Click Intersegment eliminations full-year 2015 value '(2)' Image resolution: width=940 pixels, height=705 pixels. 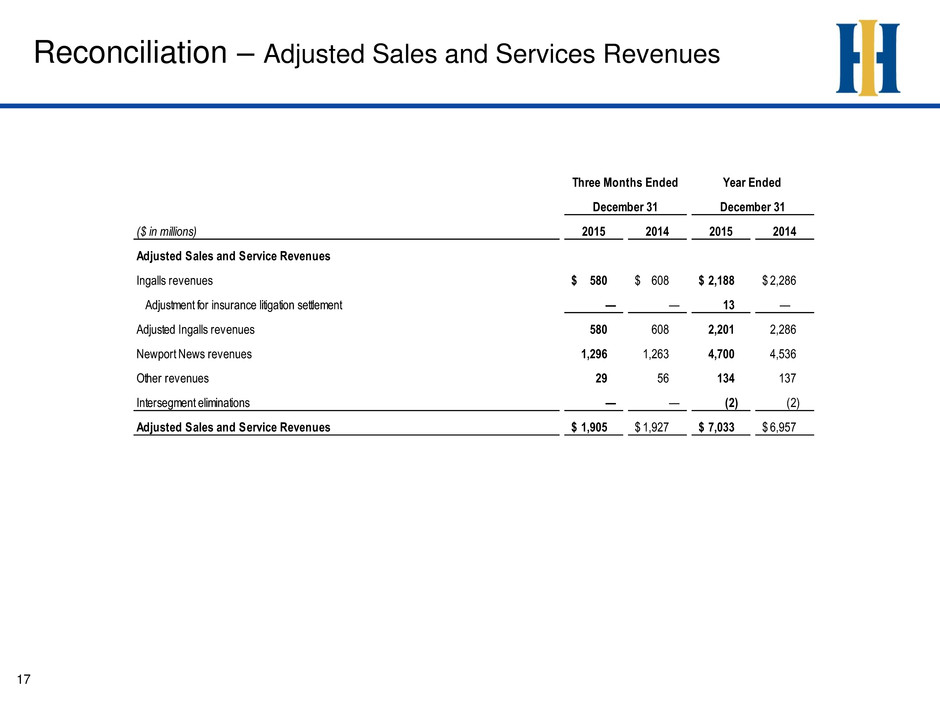pos(731,403)
